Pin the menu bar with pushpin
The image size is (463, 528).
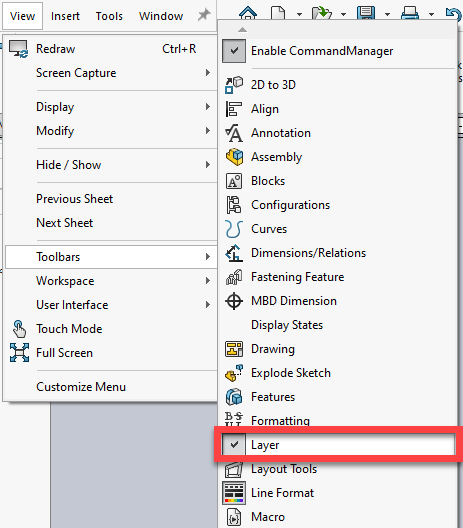click(204, 15)
